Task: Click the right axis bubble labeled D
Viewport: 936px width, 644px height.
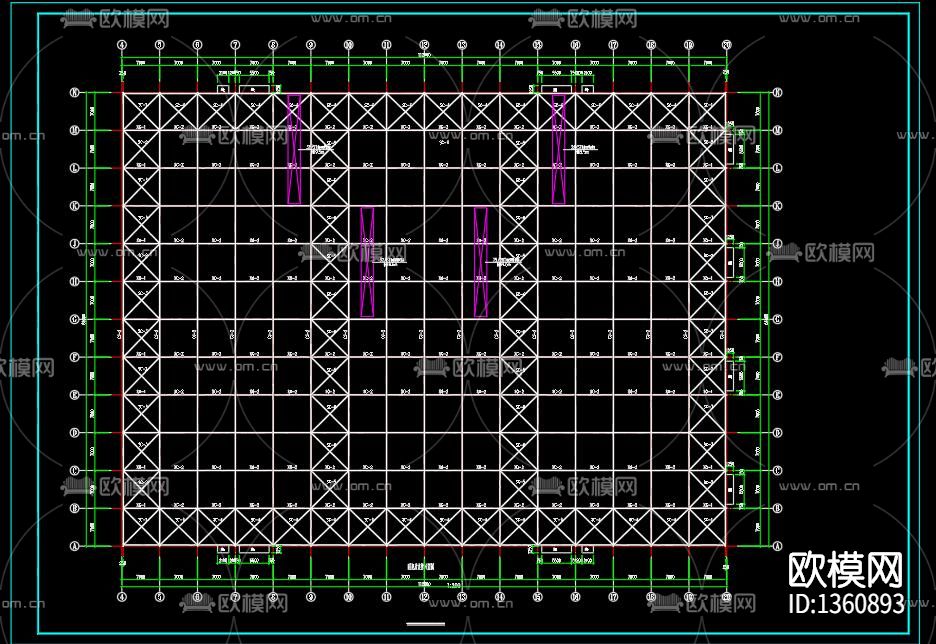Action: tap(777, 433)
